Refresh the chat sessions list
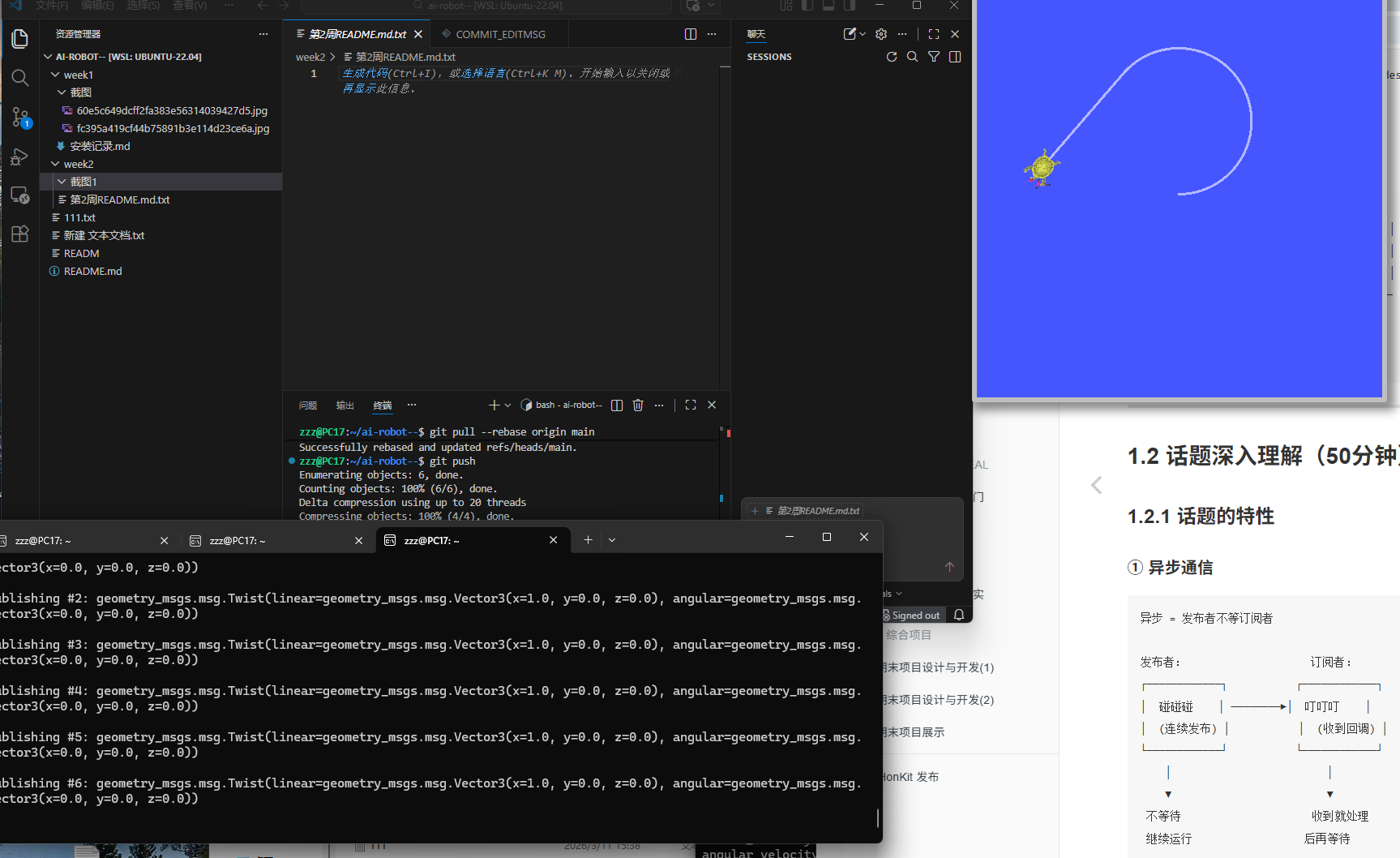 892,57
